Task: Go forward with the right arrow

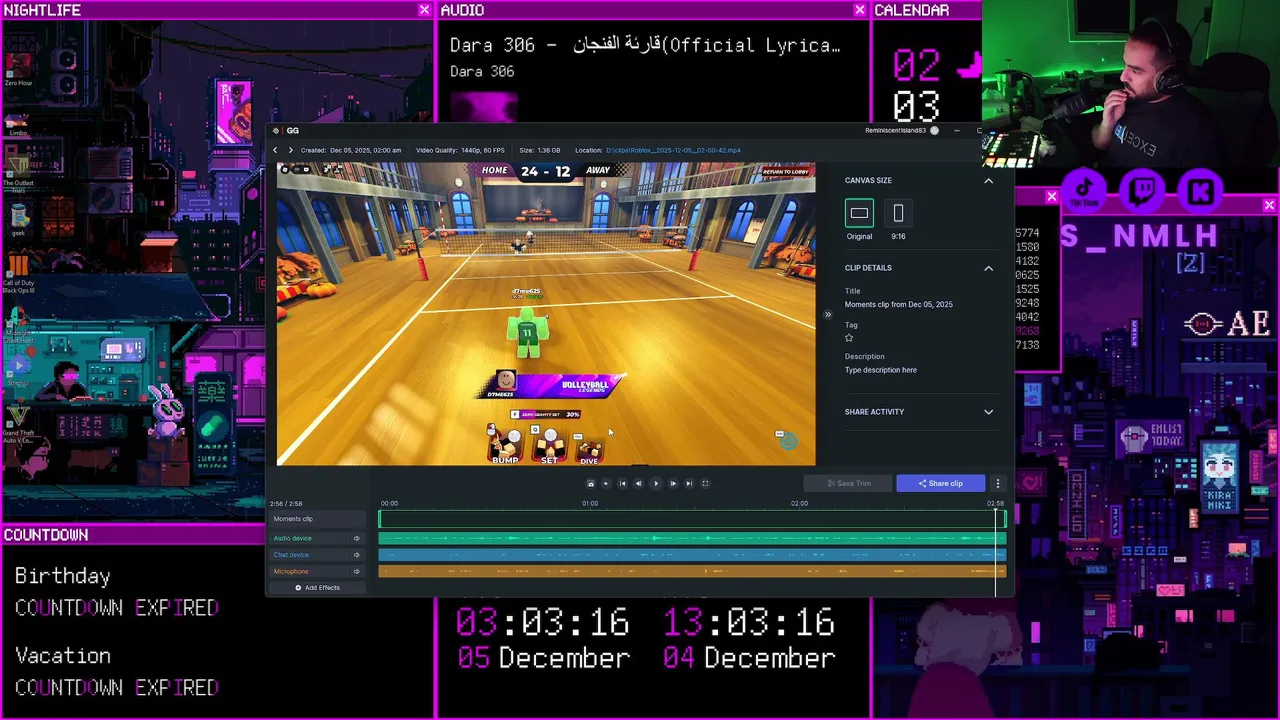Action: tap(290, 150)
